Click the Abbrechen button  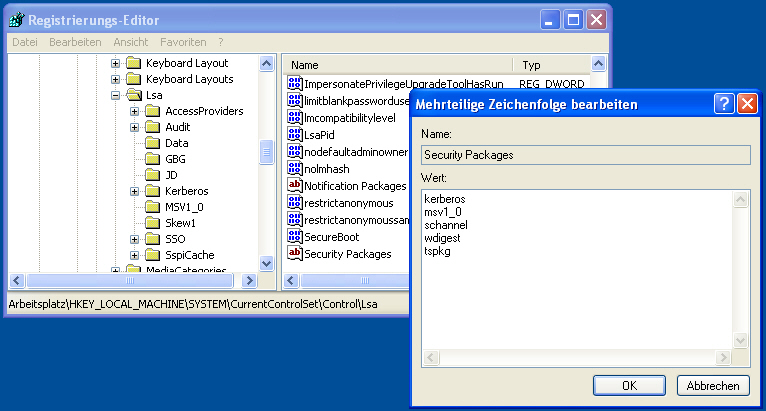[713, 386]
